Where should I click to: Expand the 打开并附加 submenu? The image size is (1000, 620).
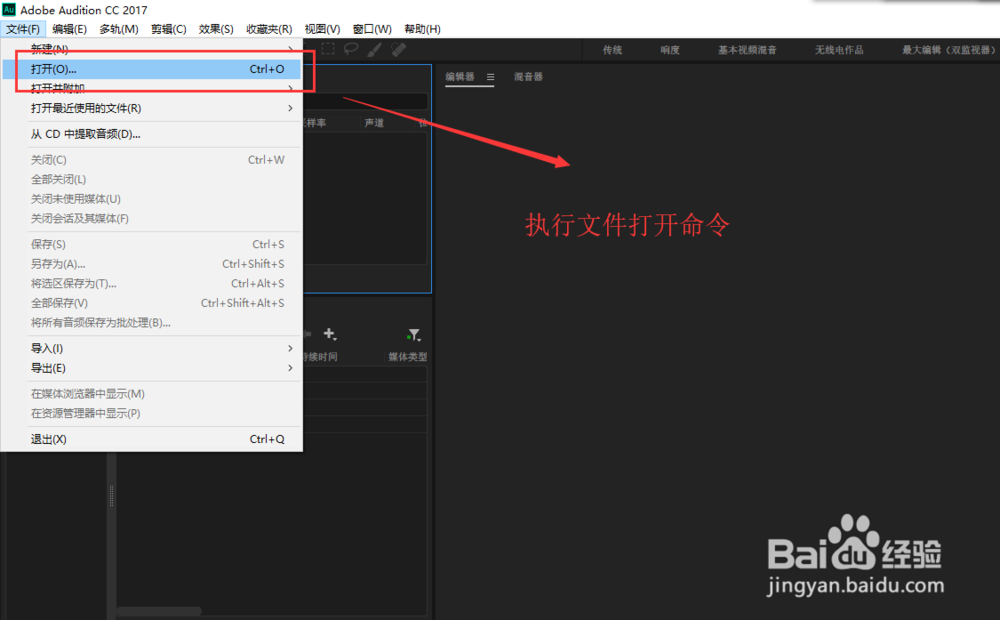(x=152, y=88)
